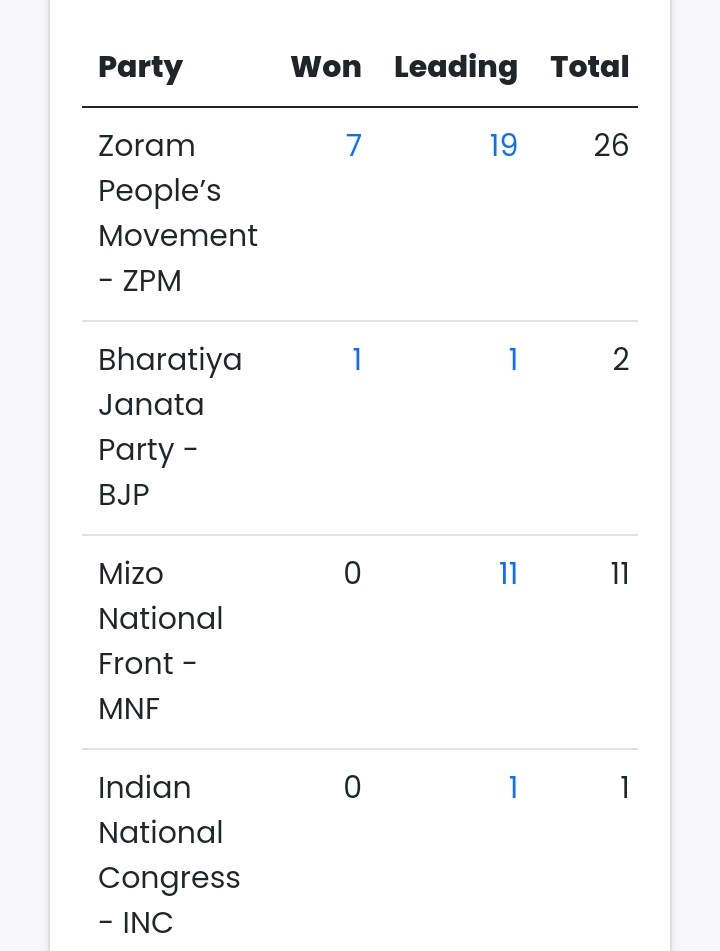This screenshot has height=951, width=720.
Task: Click the Party column header
Action: [x=140, y=67]
